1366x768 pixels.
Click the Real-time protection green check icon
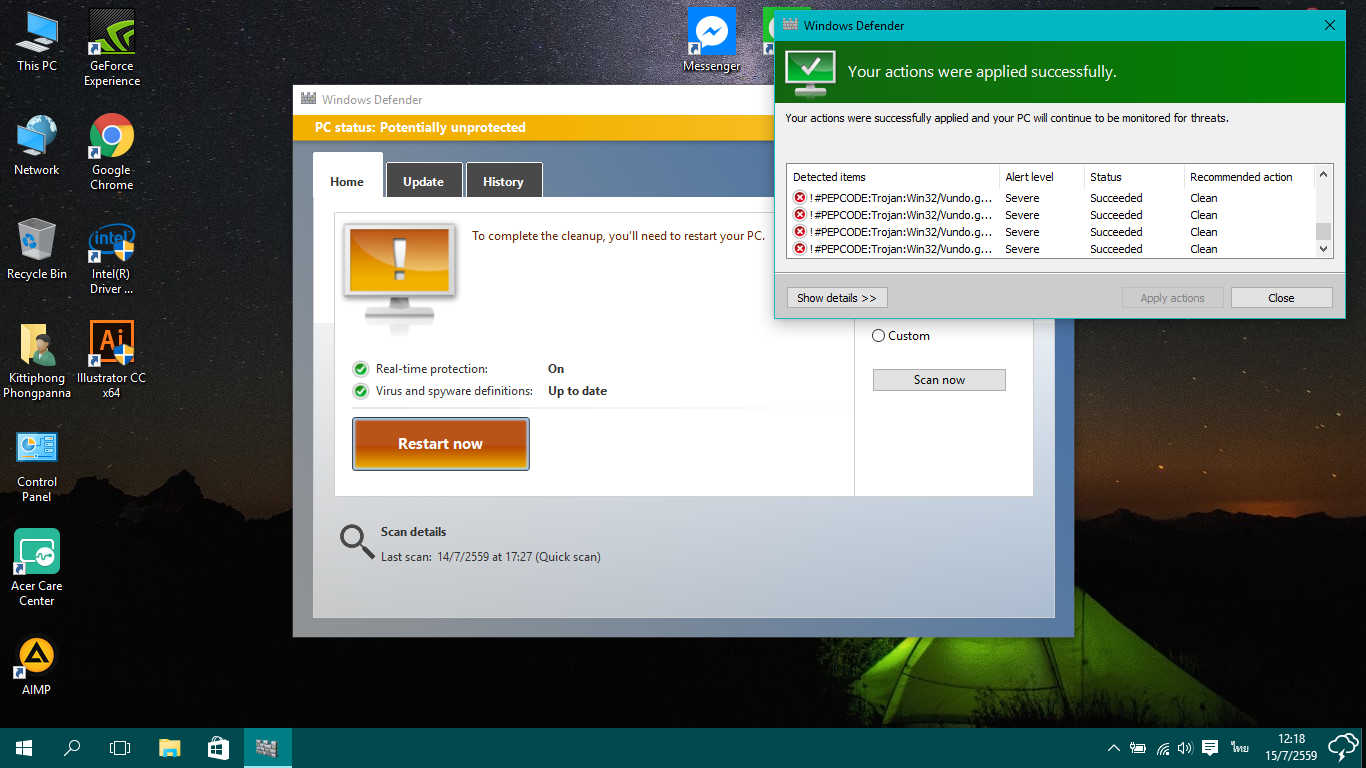(361, 369)
